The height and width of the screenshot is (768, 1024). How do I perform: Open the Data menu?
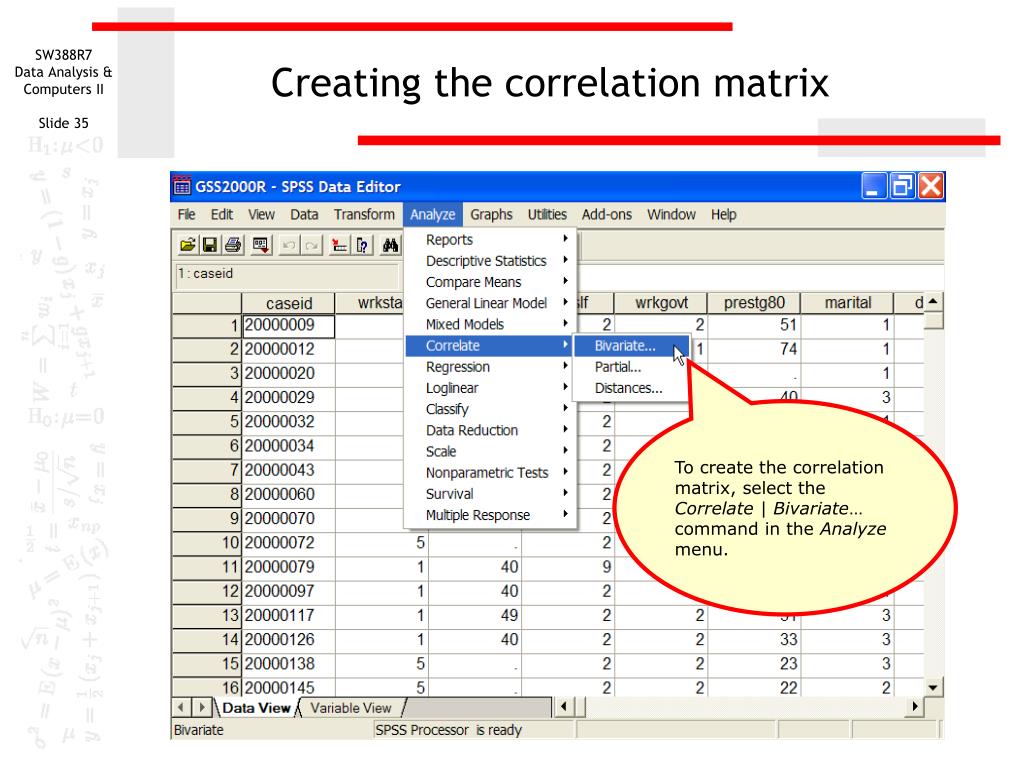pyautogui.click(x=304, y=214)
